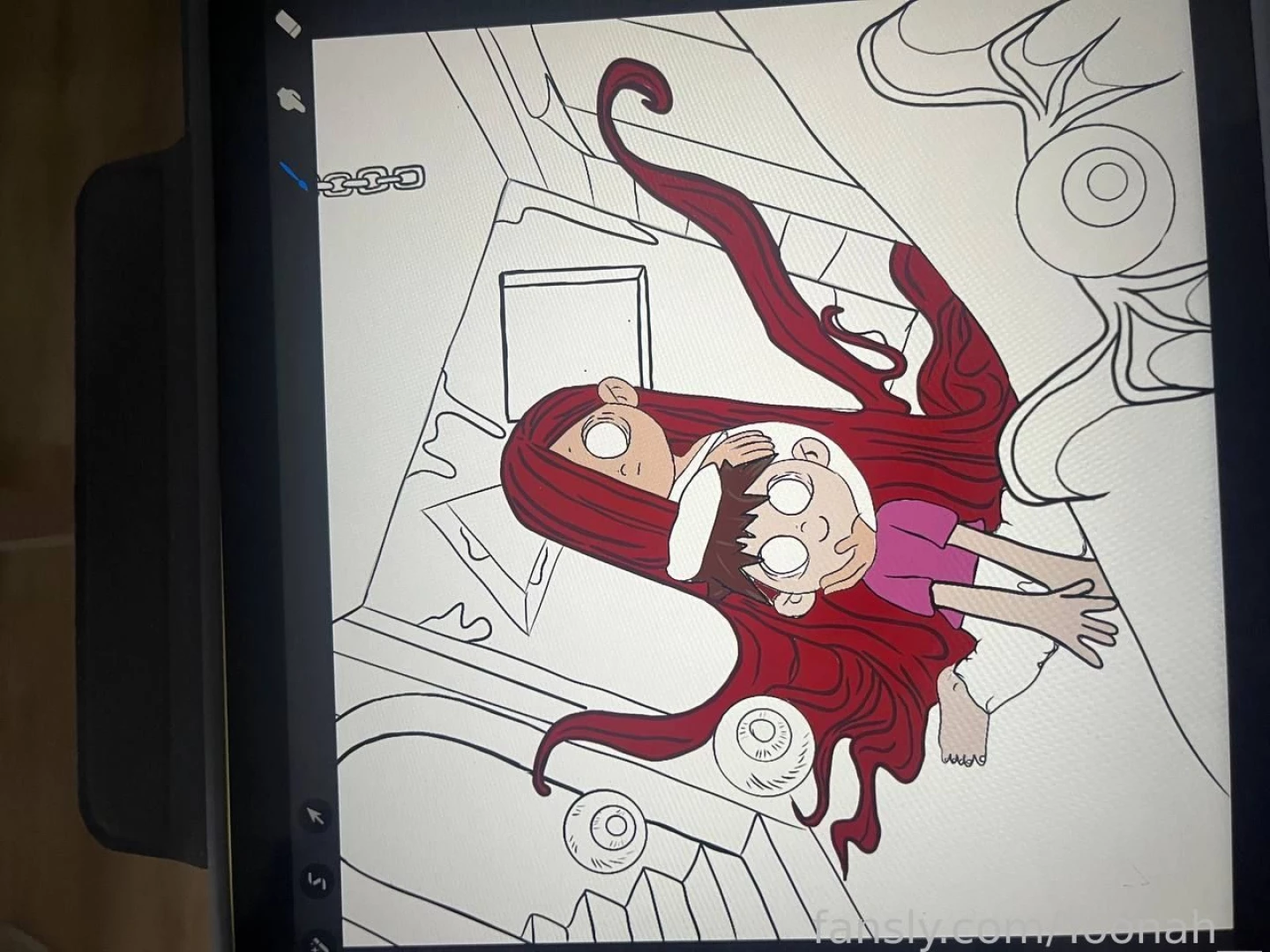Select the Smudge finger tool
Viewport: 1270px width, 952px height.
pos(291,100)
